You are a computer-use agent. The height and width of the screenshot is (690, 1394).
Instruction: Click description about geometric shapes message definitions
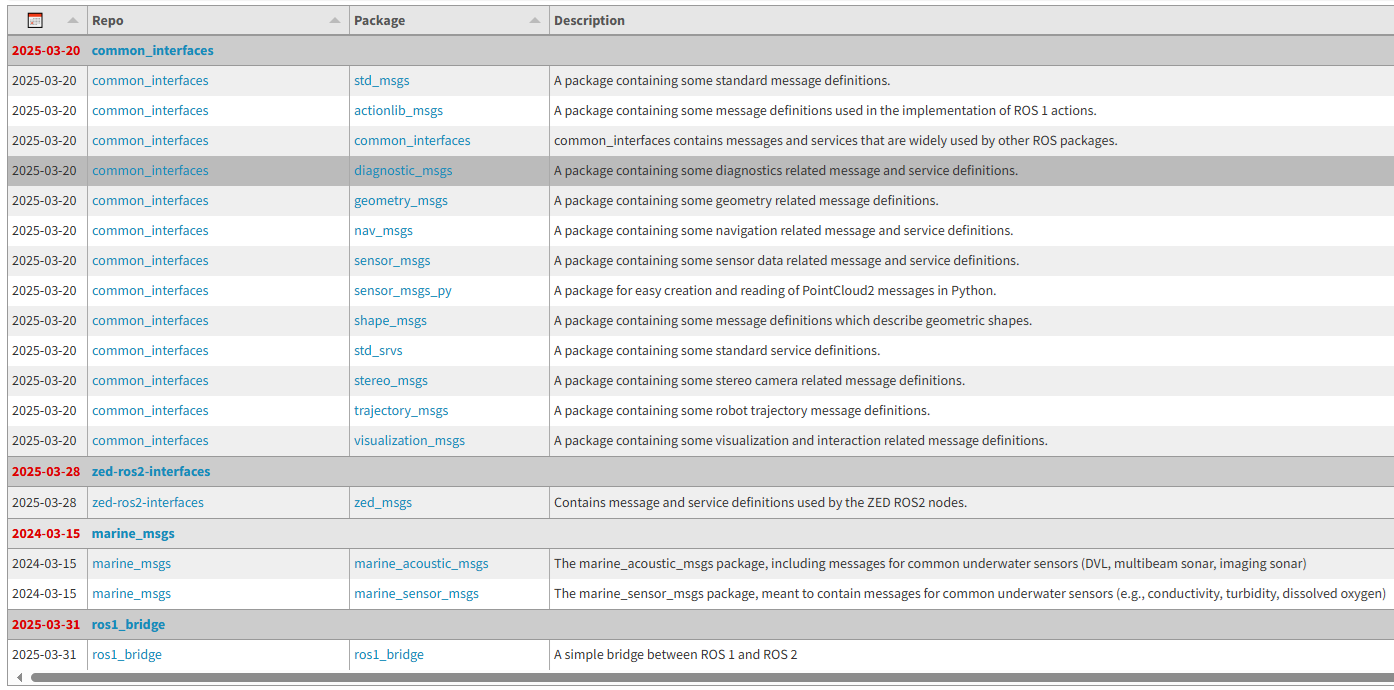click(x=793, y=320)
